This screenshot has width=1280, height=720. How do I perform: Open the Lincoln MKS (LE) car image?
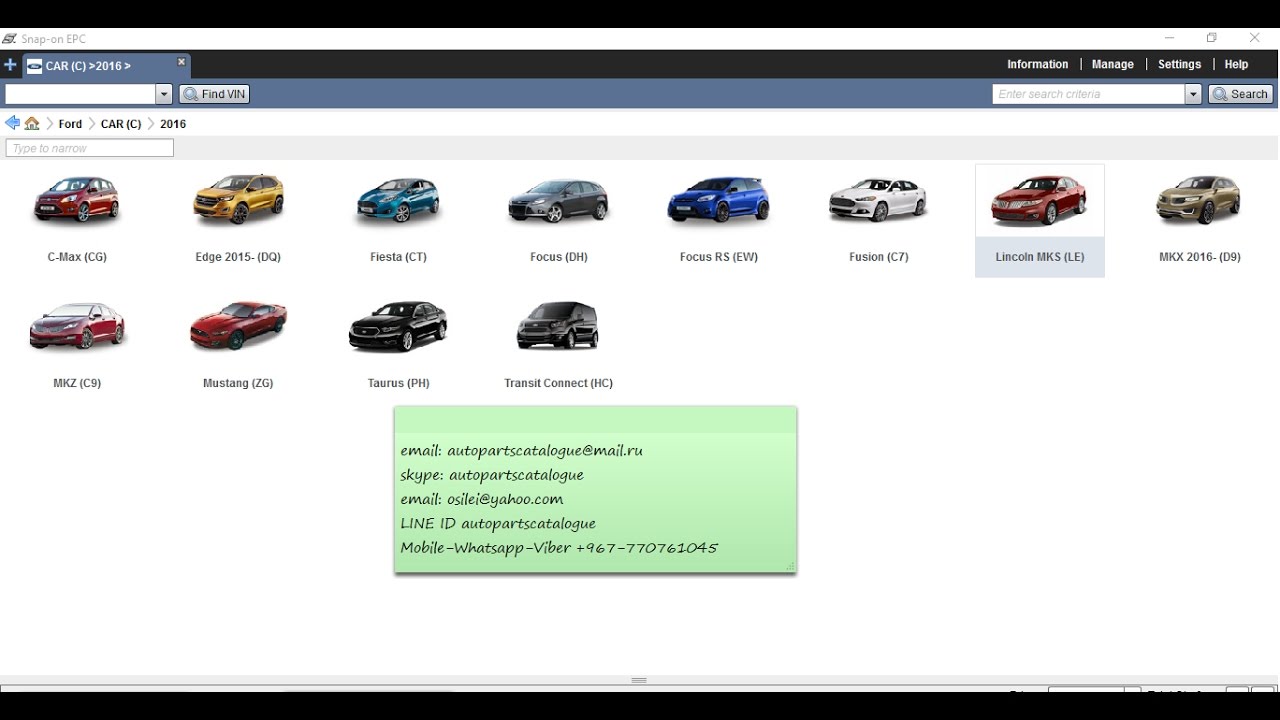click(x=1039, y=200)
